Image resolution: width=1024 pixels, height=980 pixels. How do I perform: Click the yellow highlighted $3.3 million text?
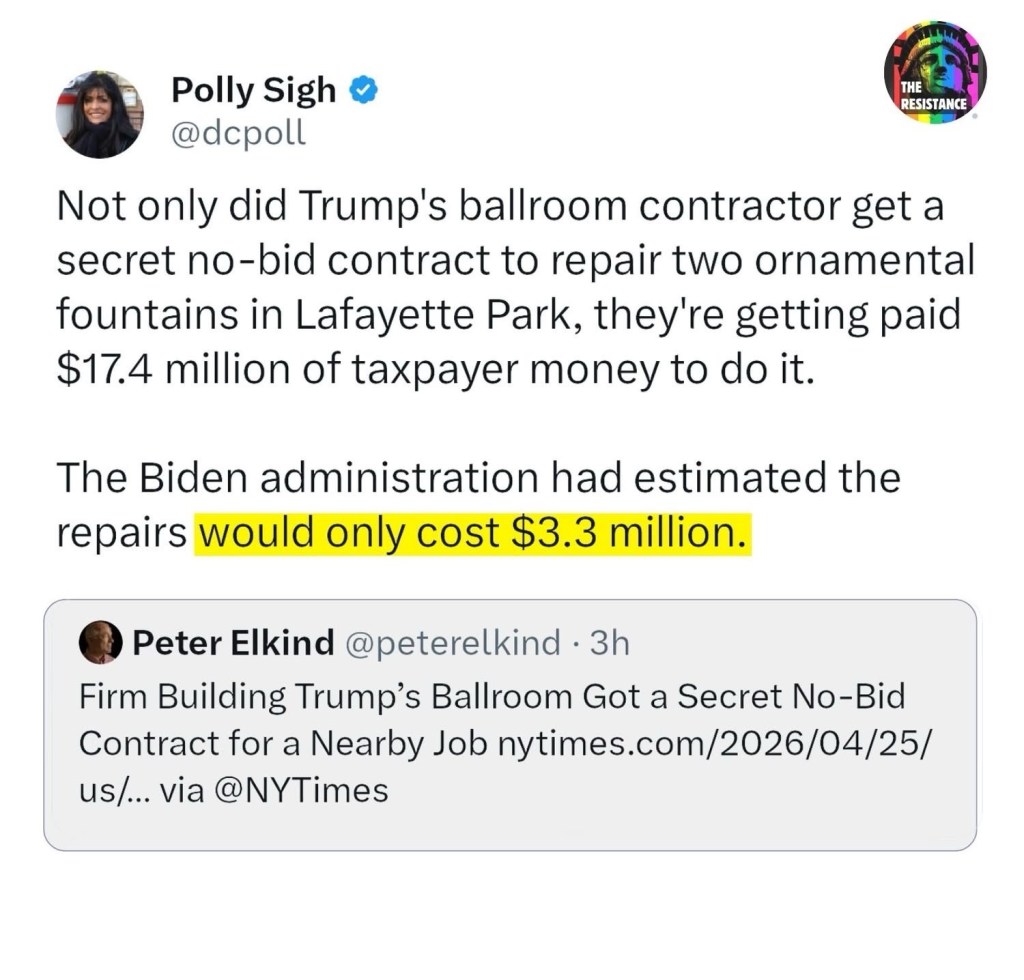point(472,533)
